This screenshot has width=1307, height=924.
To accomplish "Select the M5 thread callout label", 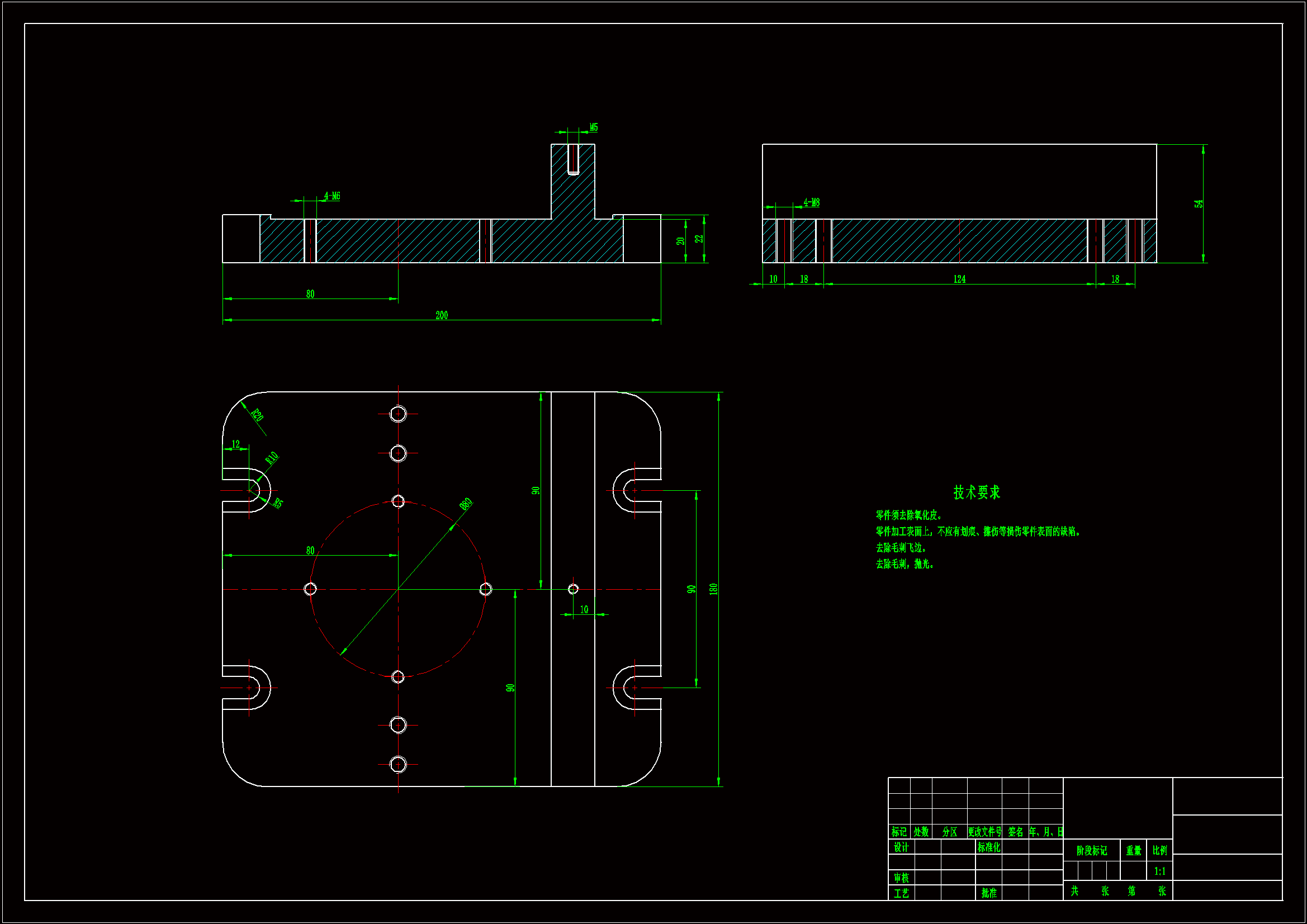I will coord(593,127).
